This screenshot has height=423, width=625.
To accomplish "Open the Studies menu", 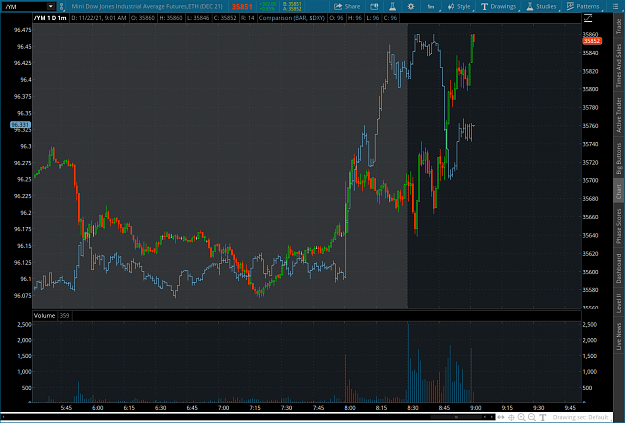I will pos(541,6).
